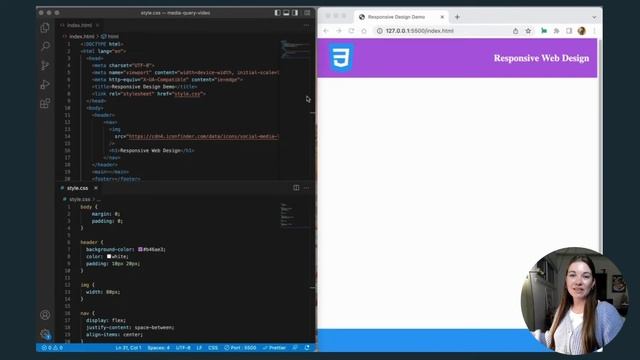Toggle the primary side bar layout icon
The image size is (640, 360).
coord(277,13)
